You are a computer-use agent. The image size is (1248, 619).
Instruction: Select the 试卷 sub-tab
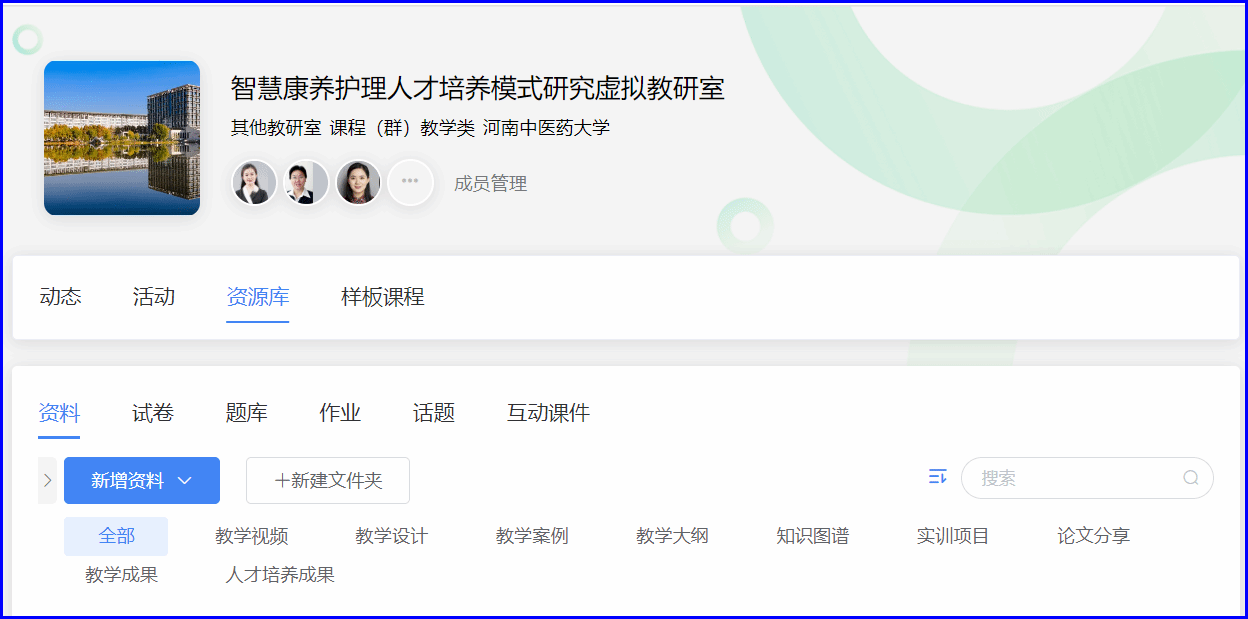(x=153, y=413)
